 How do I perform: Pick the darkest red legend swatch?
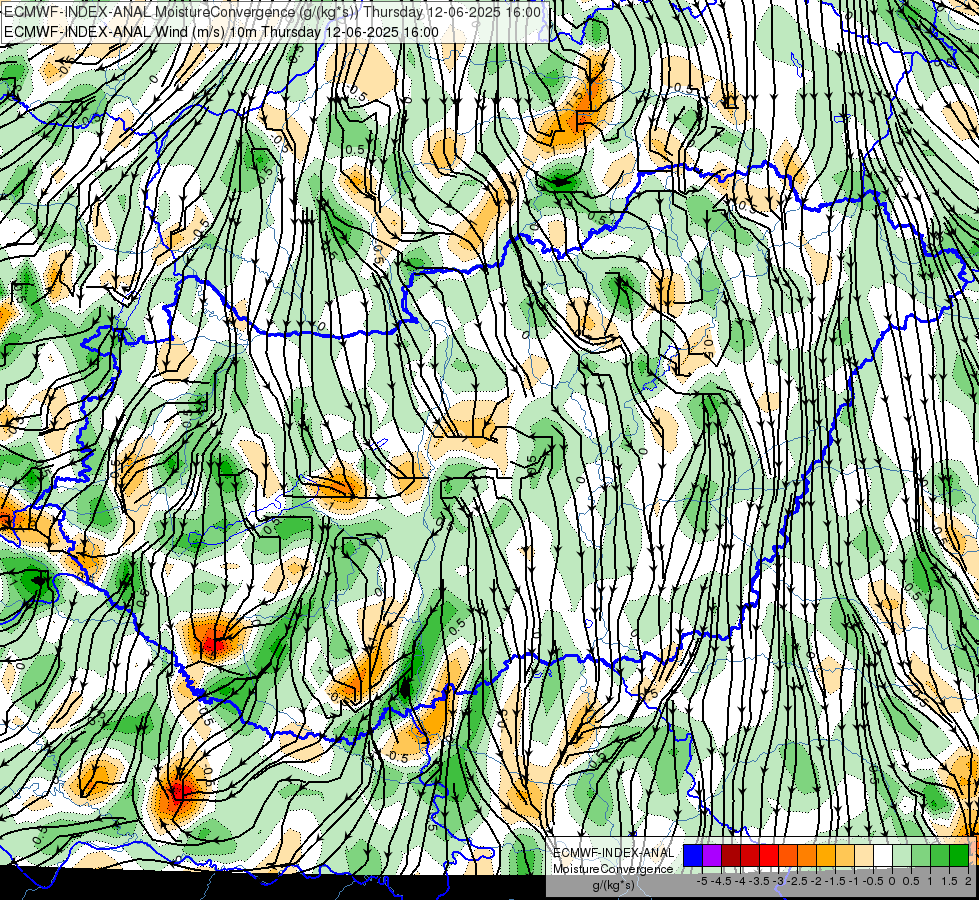click(x=731, y=855)
